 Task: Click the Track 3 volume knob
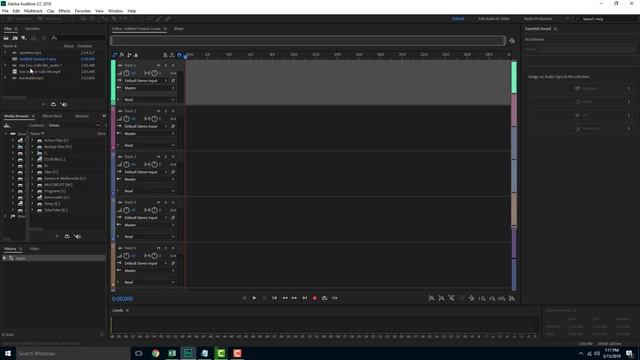point(127,164)
